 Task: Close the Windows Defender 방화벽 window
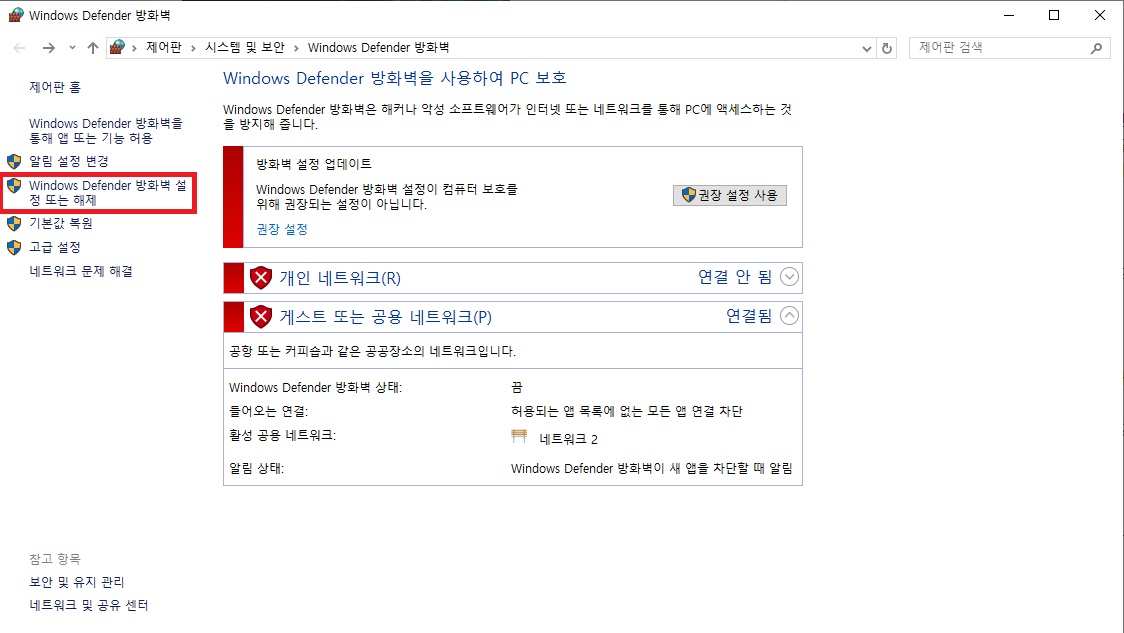1100,15
